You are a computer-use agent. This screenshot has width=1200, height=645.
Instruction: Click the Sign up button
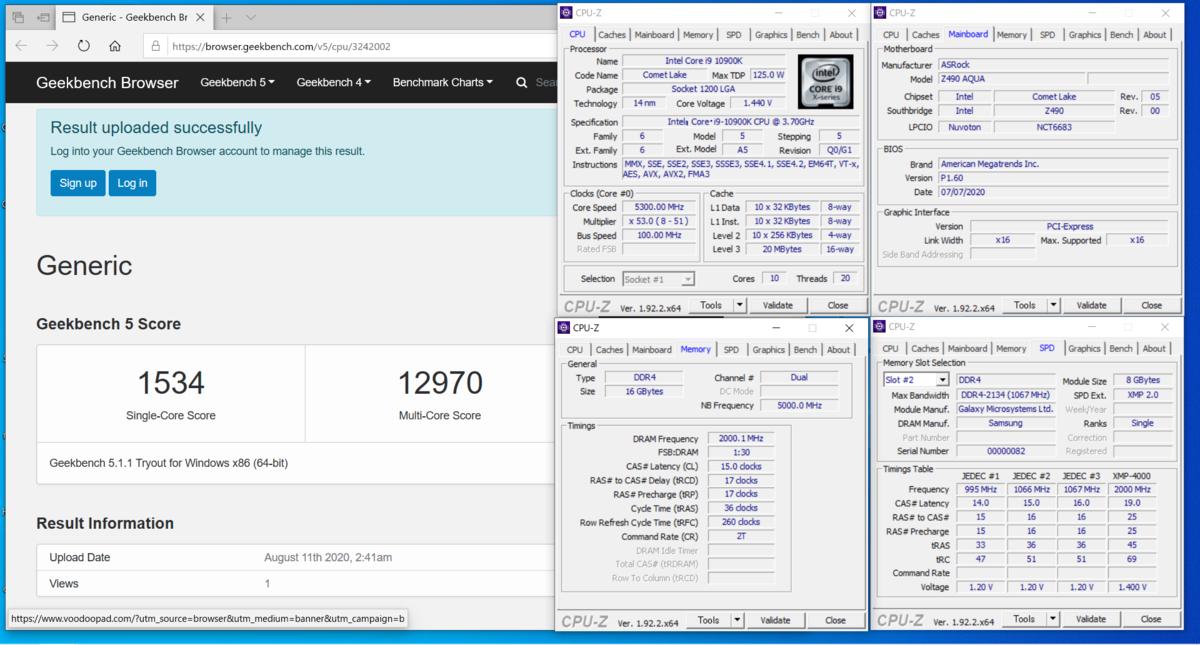(78, 183)
